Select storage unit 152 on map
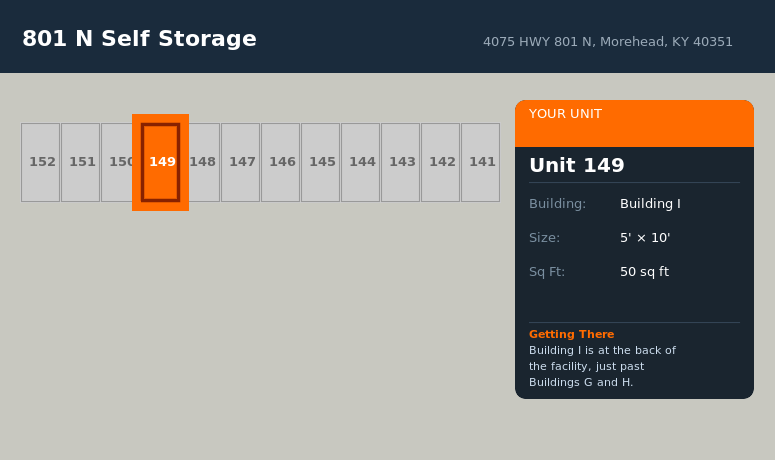Viewport: 775px width, 460px height. coord(41,162)
